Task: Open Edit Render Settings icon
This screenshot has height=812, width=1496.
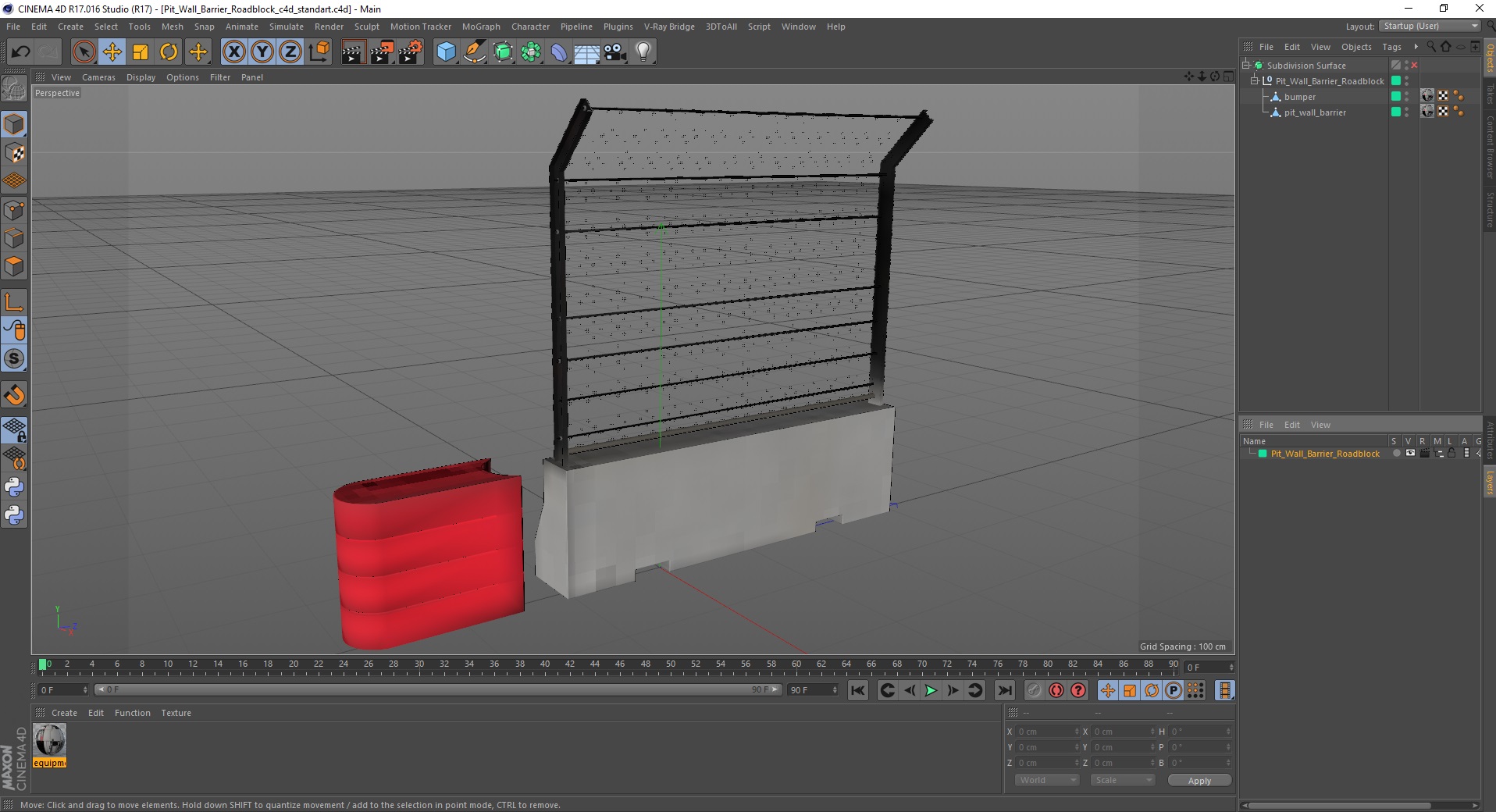Action: 411,52
